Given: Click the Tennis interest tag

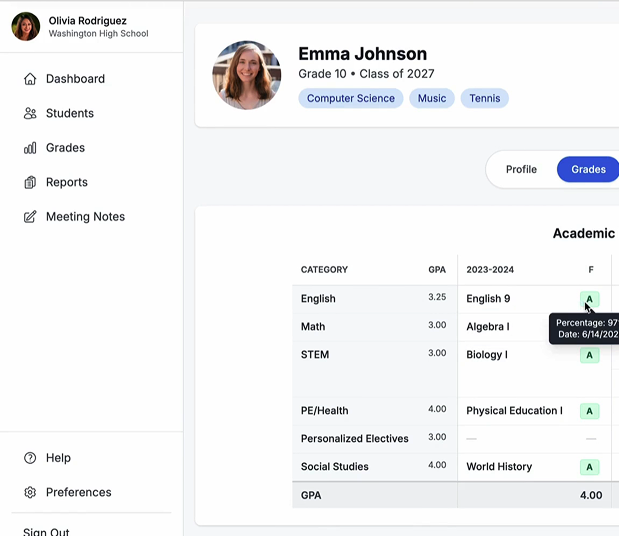Looking at the screenshot, I should tap(485, 98).
